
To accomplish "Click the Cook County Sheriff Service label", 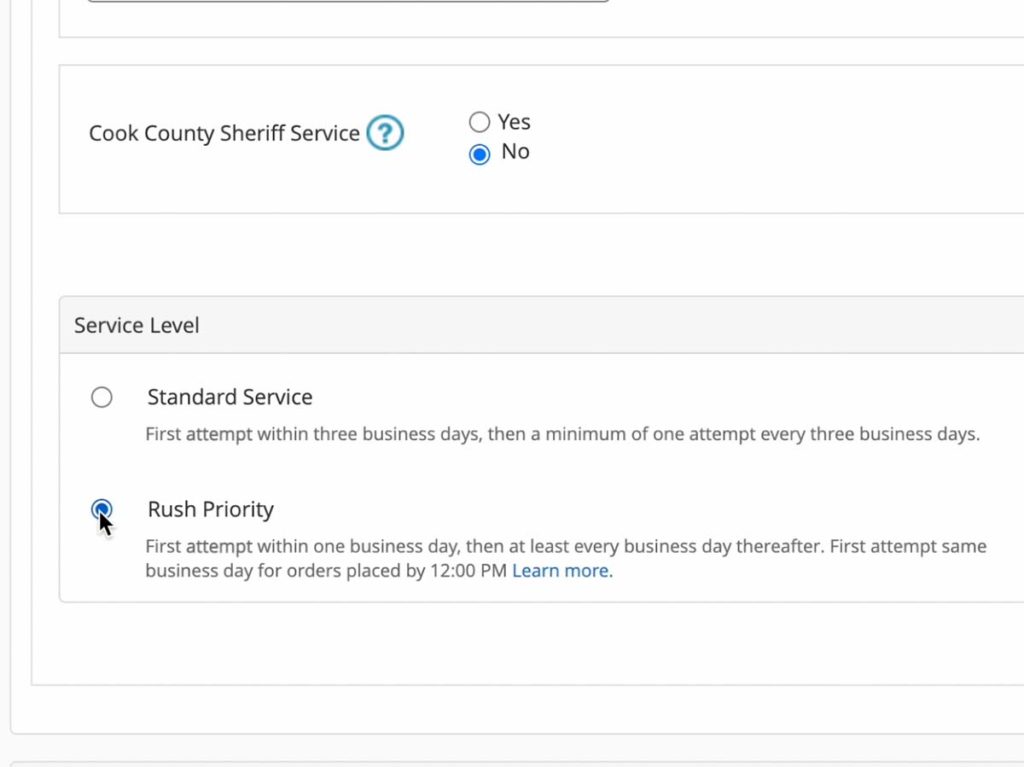I will click(x=223, y=132).
